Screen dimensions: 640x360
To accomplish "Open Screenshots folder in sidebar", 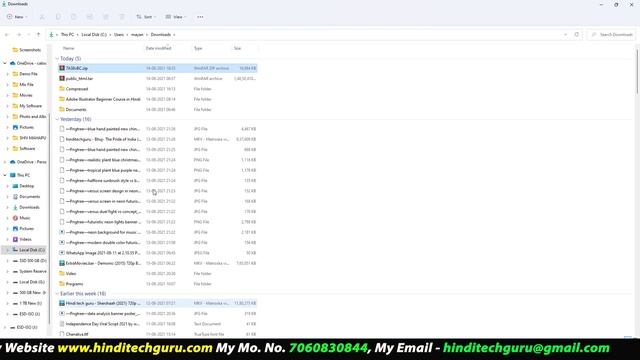I will pyautogui.click(x=27, y=50).
